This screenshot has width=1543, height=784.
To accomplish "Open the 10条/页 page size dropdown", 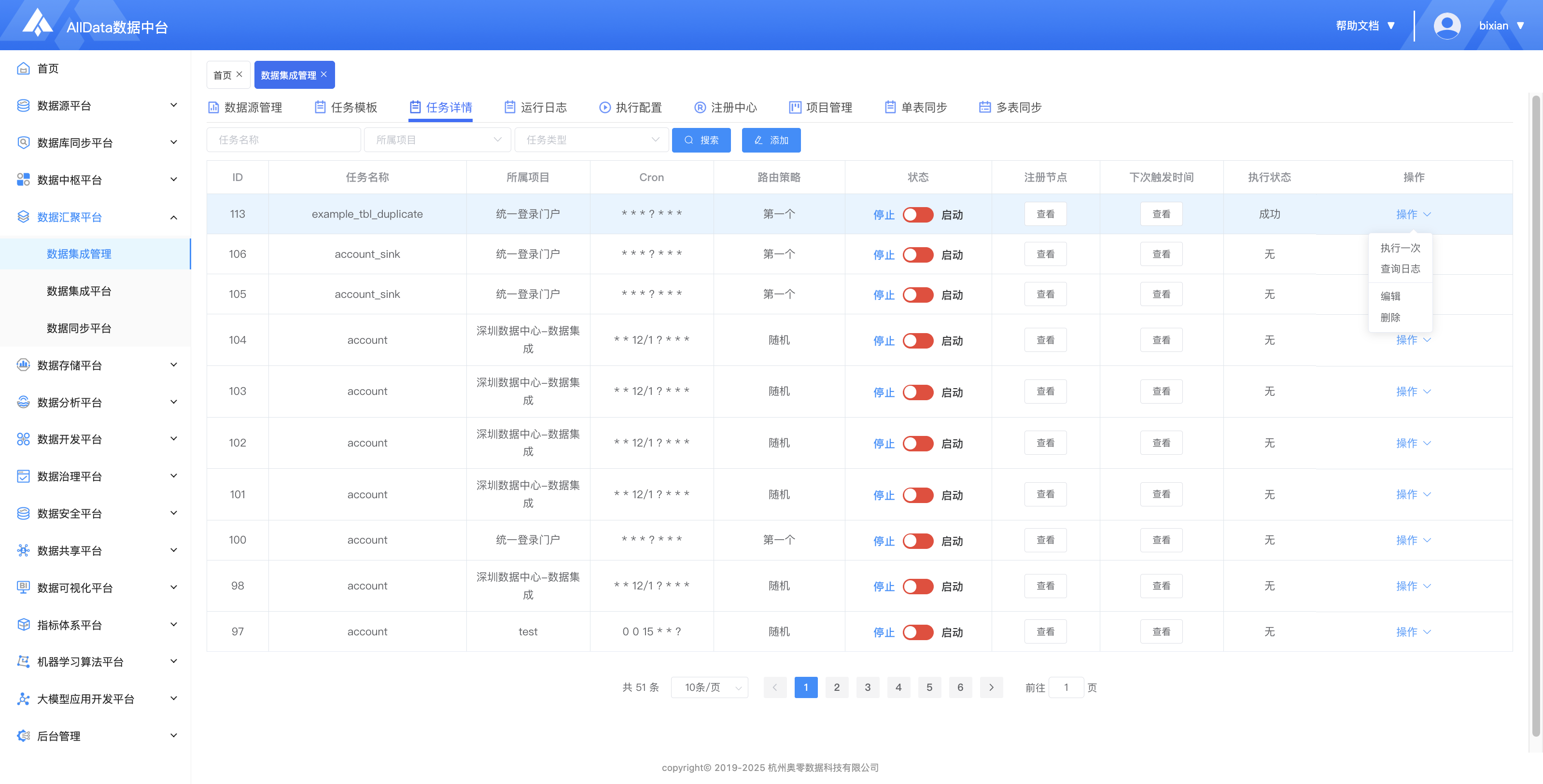I will pyautogui.click(x=709, y=687).
